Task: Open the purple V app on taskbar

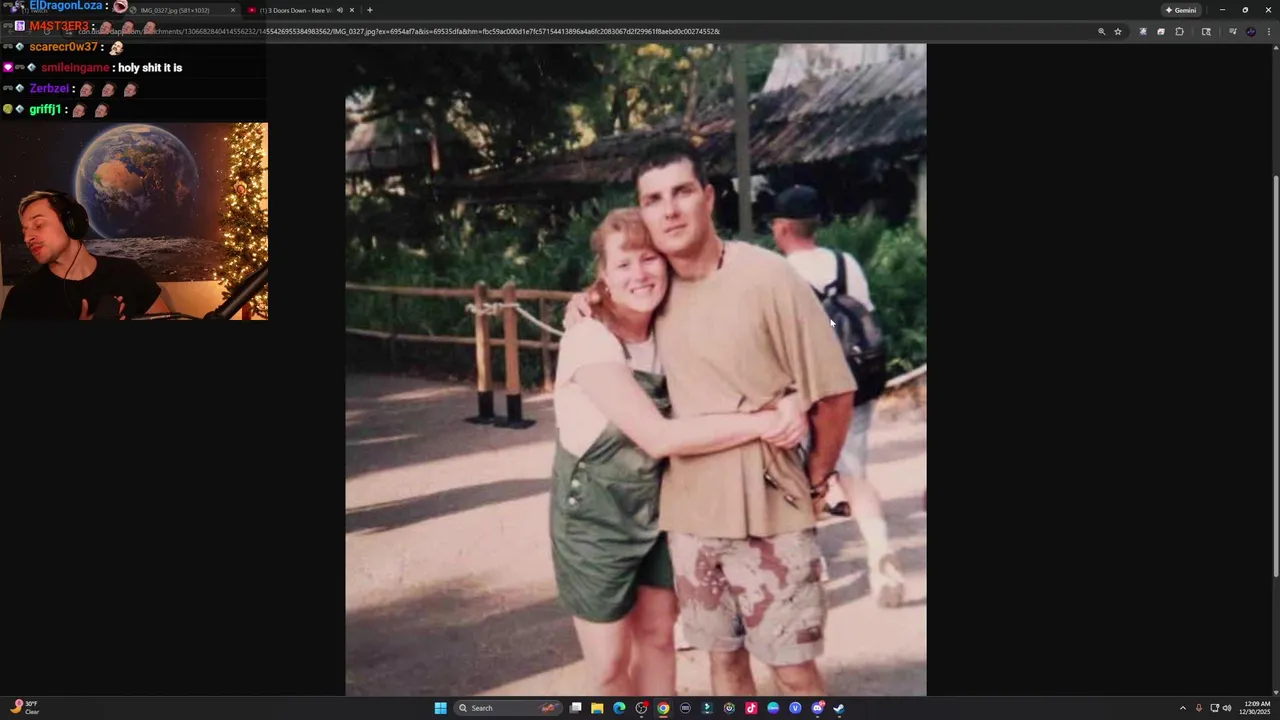Action: (795, 708)
